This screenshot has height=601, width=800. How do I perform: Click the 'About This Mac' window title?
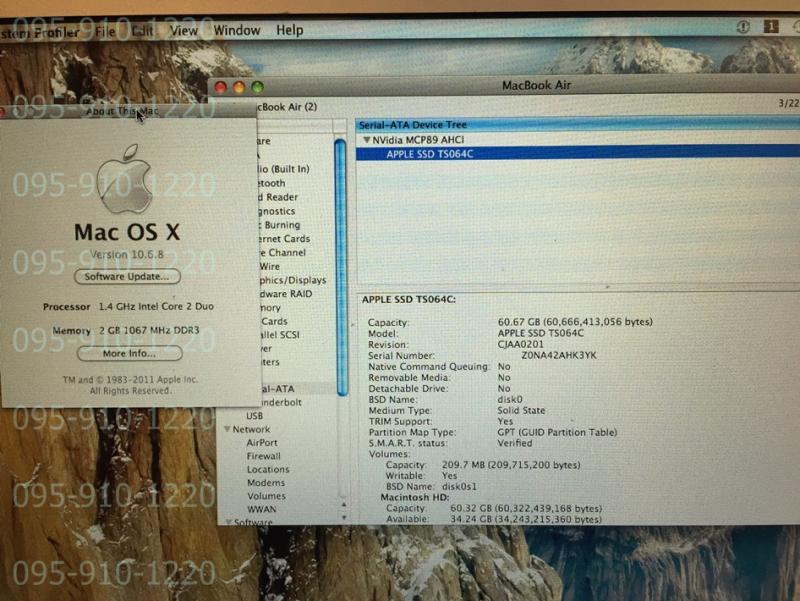coord(122,111)
